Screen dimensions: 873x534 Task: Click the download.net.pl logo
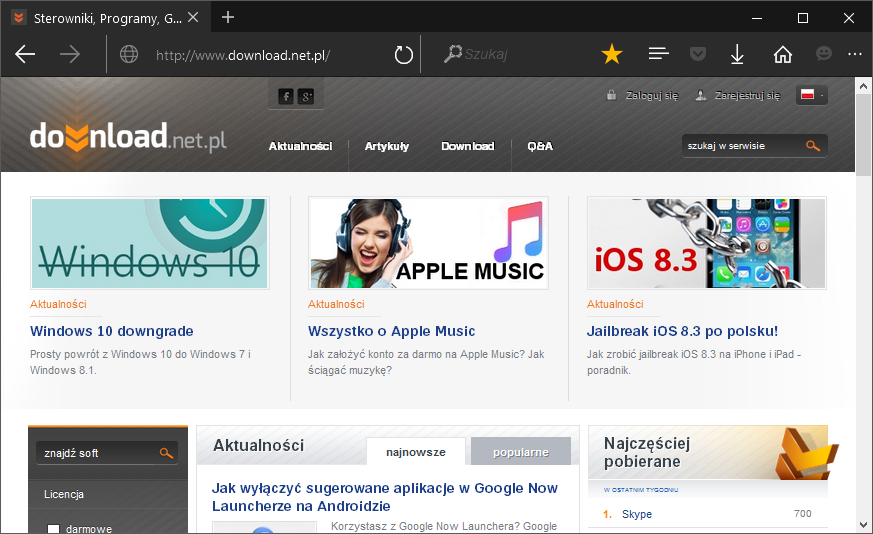click(127, 137)
